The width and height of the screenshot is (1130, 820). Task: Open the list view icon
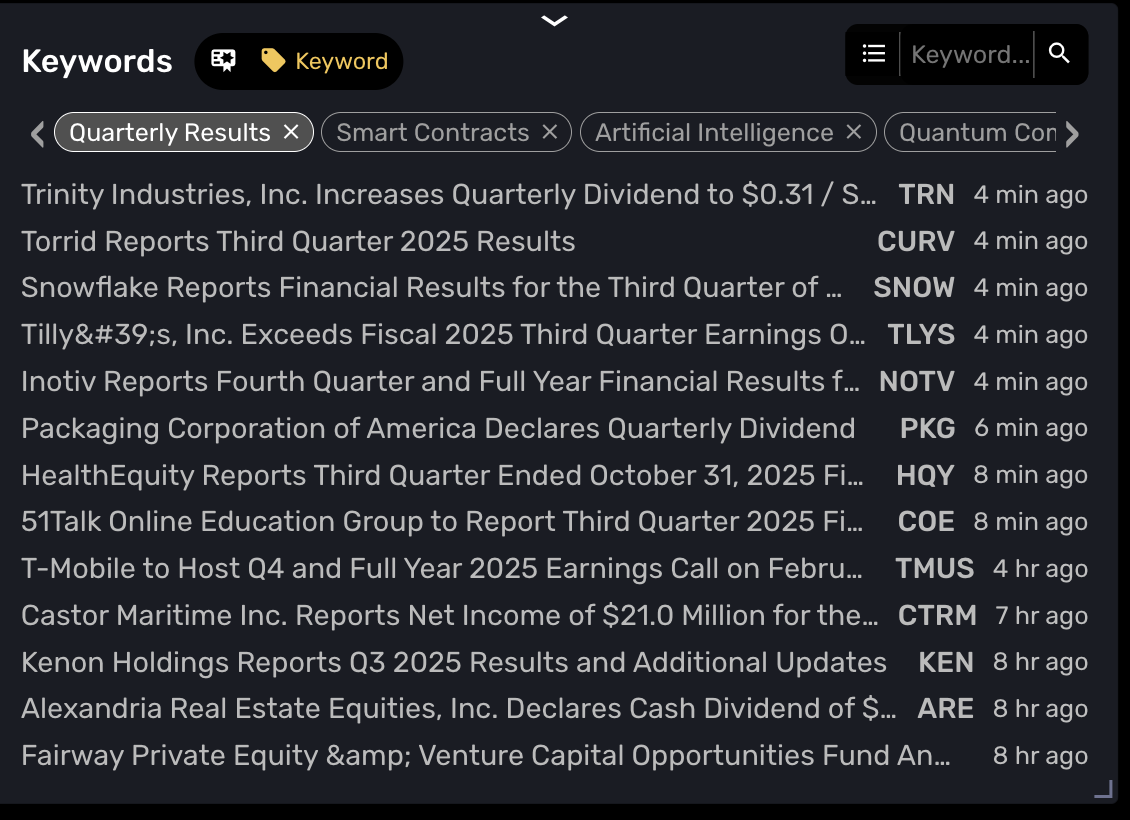coord(874,54)
